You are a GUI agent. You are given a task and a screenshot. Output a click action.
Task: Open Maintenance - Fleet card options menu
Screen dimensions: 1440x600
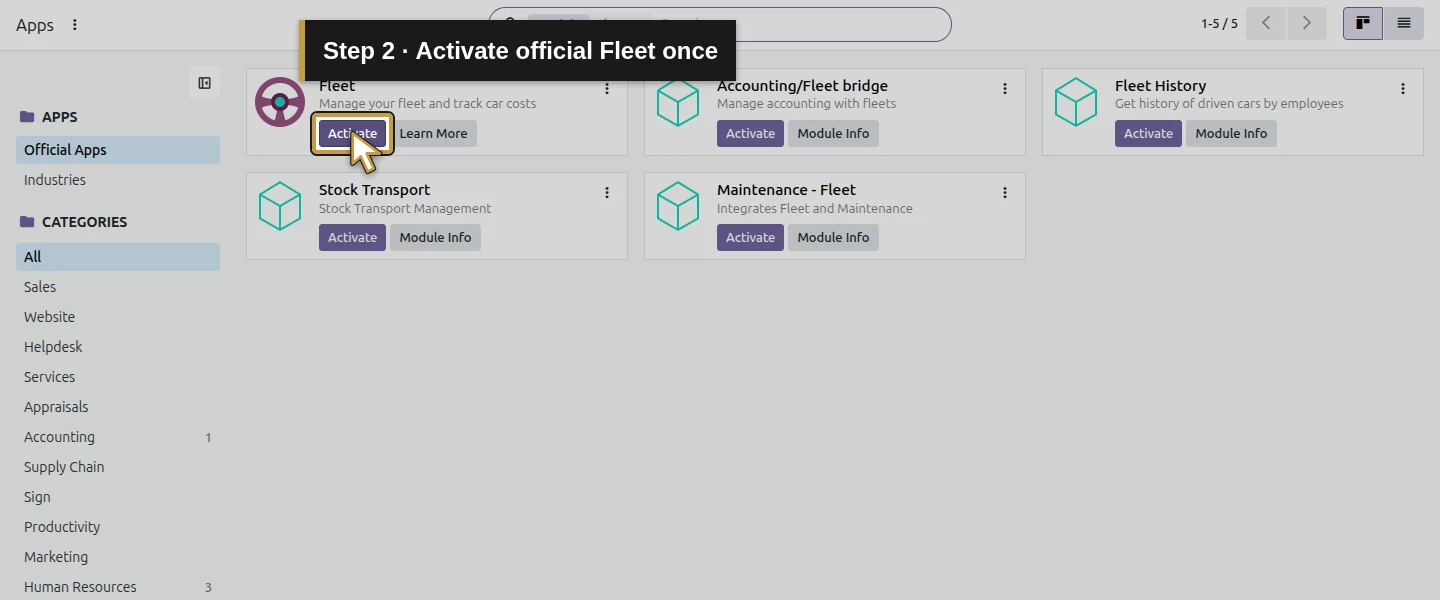point(1005,193)
